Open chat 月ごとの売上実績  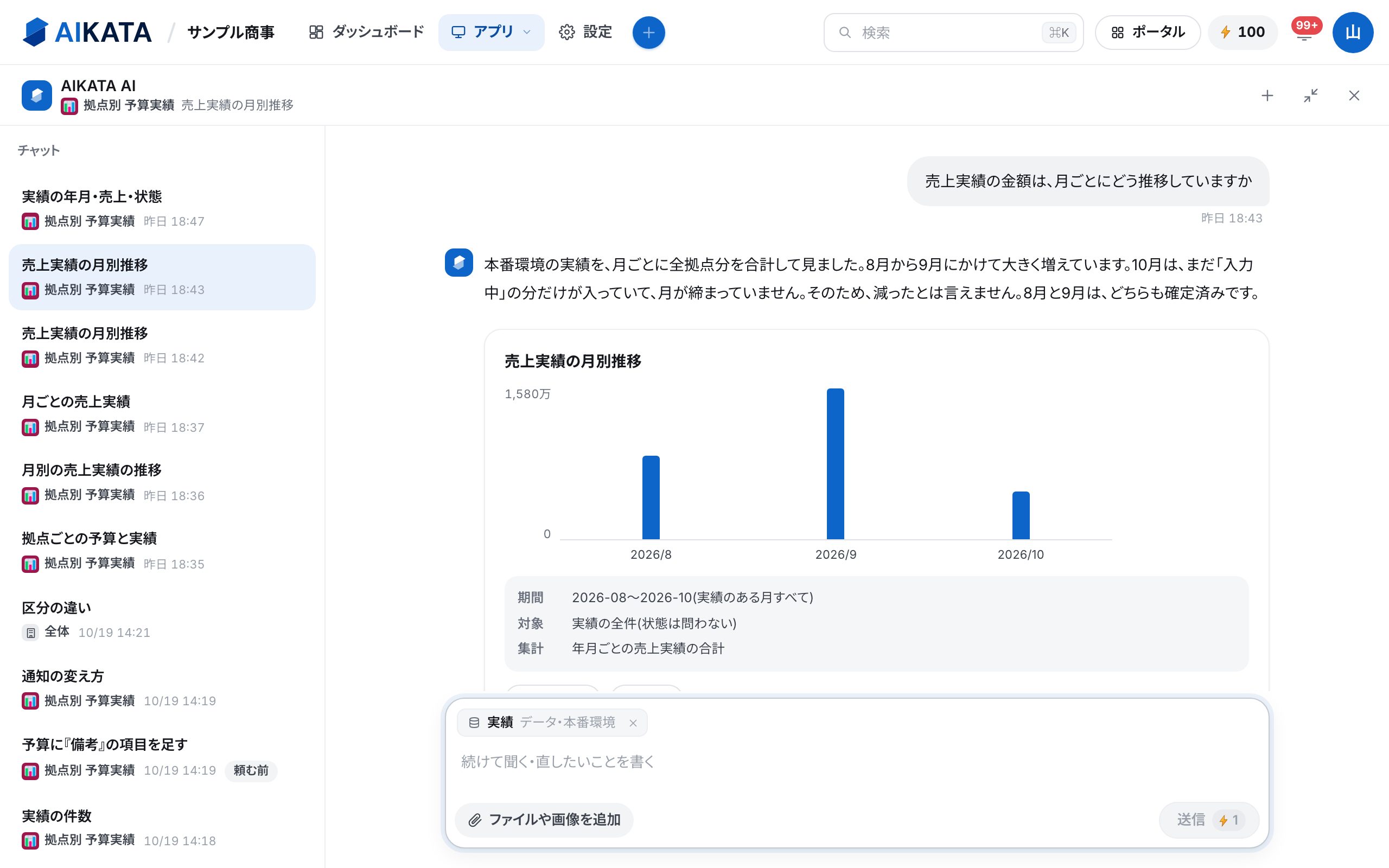(162, 414)
